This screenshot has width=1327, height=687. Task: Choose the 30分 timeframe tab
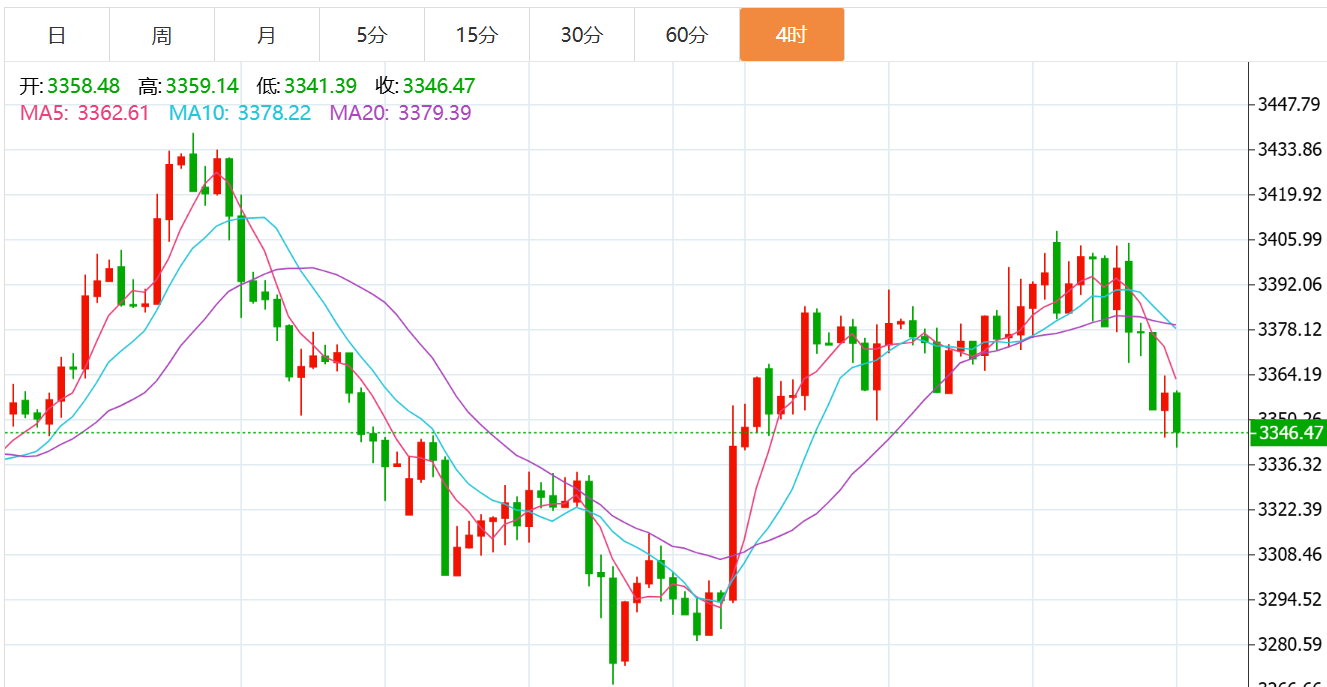click(x=581, y=35)
